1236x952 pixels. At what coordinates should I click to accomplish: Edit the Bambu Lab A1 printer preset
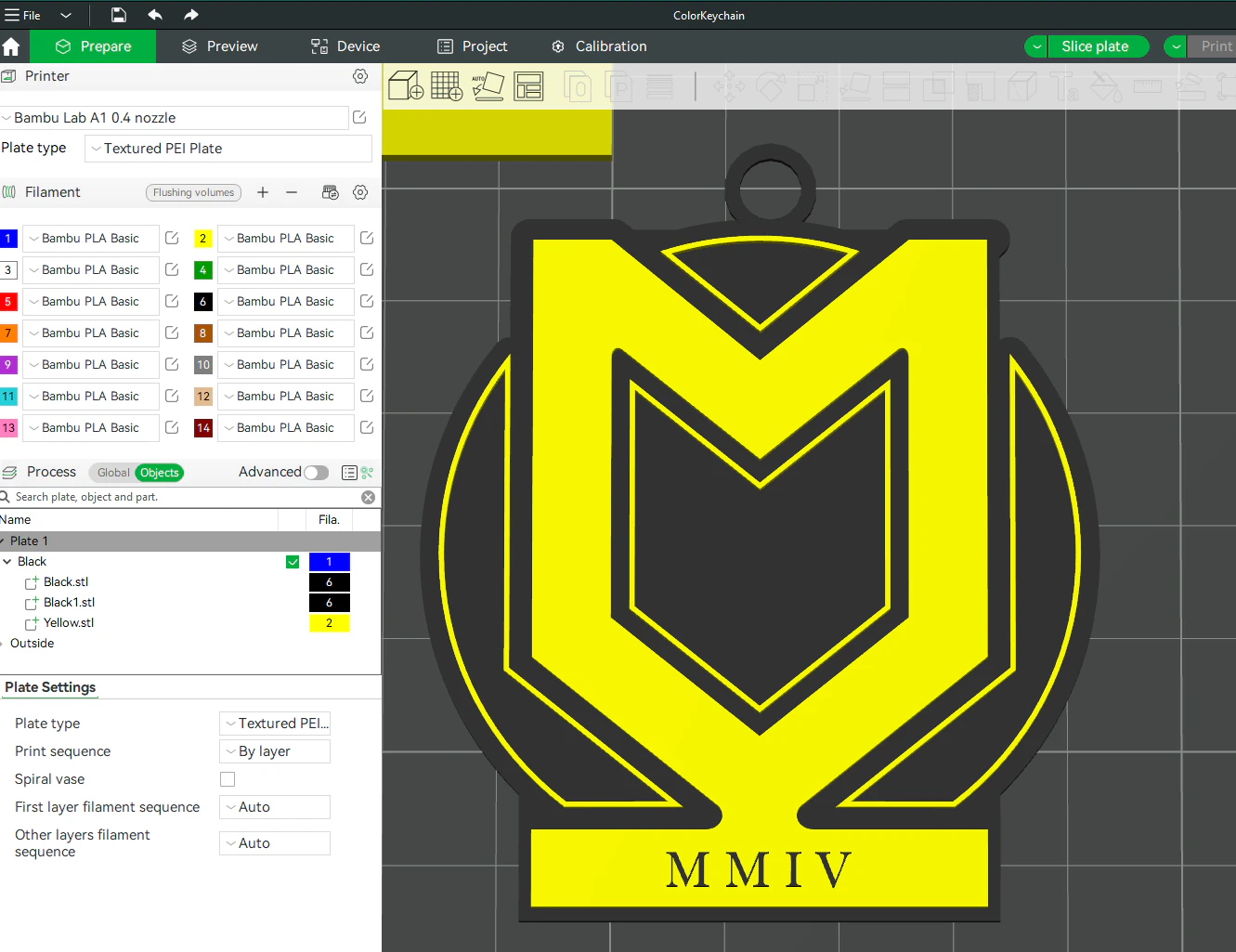[359, 118]
